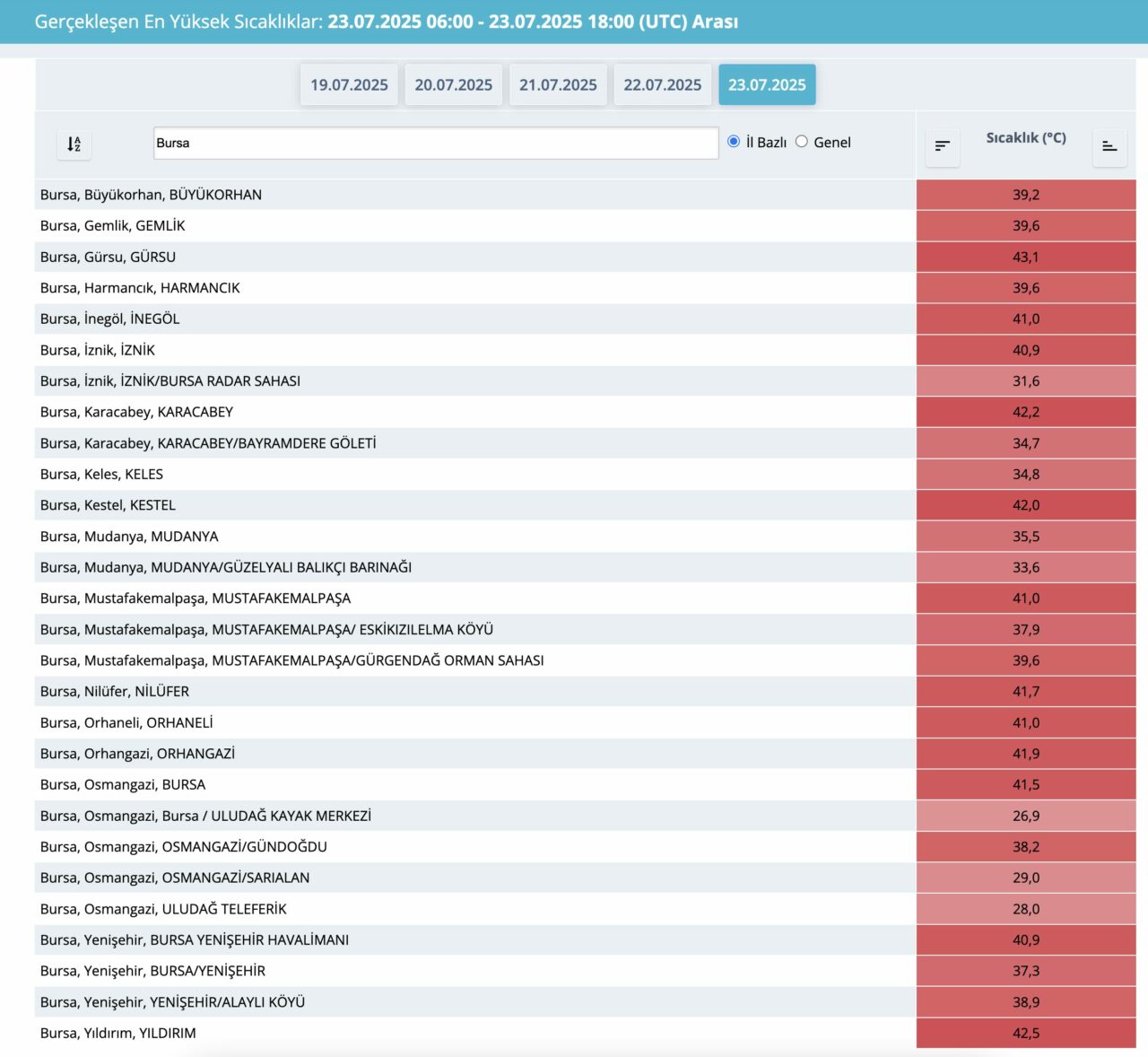Click the Bursa, Nilüfer, NİLÜFER entry

coord(115,691)
